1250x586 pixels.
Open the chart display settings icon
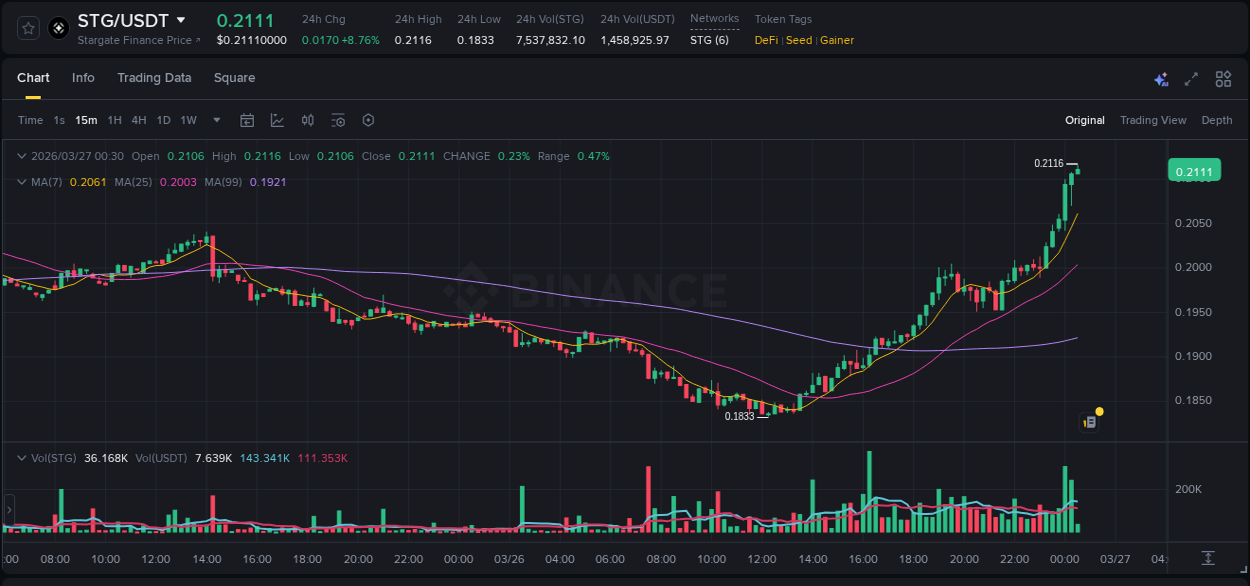(x=338, y=120)
